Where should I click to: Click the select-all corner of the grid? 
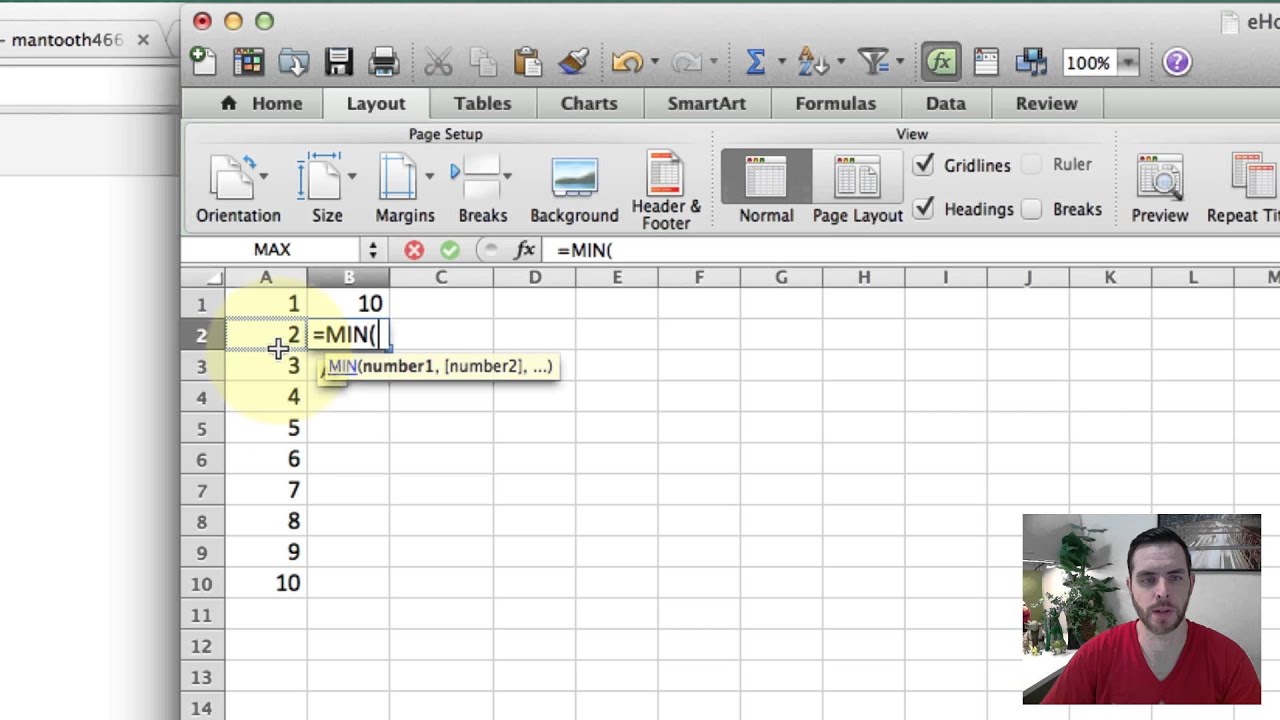click(203, 277)
